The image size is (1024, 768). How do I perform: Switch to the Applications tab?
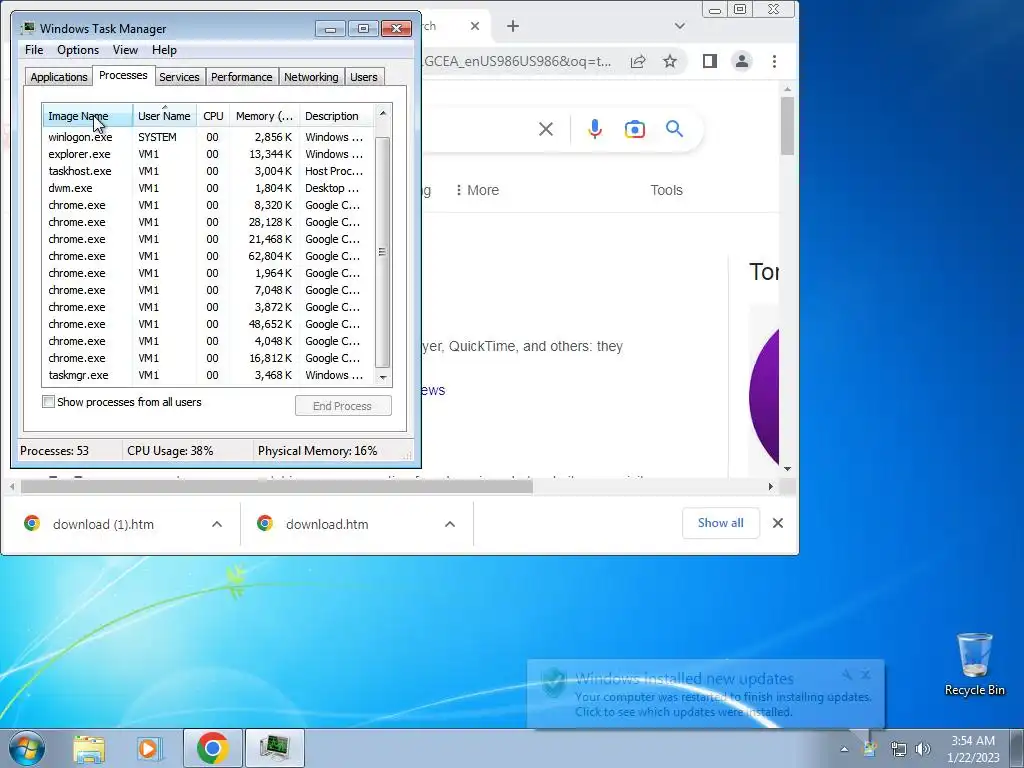pyautogui.click(x=59, y=77)
